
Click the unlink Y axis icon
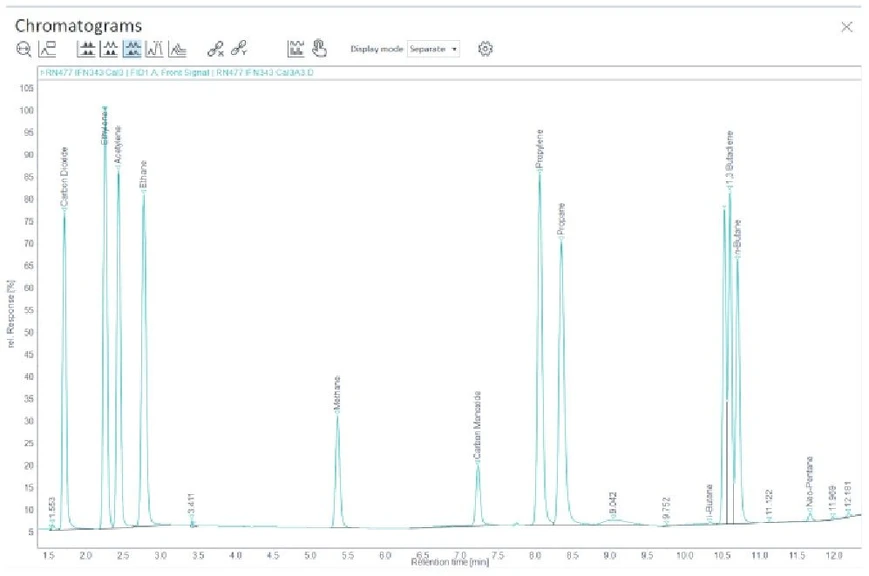[239, 49]
